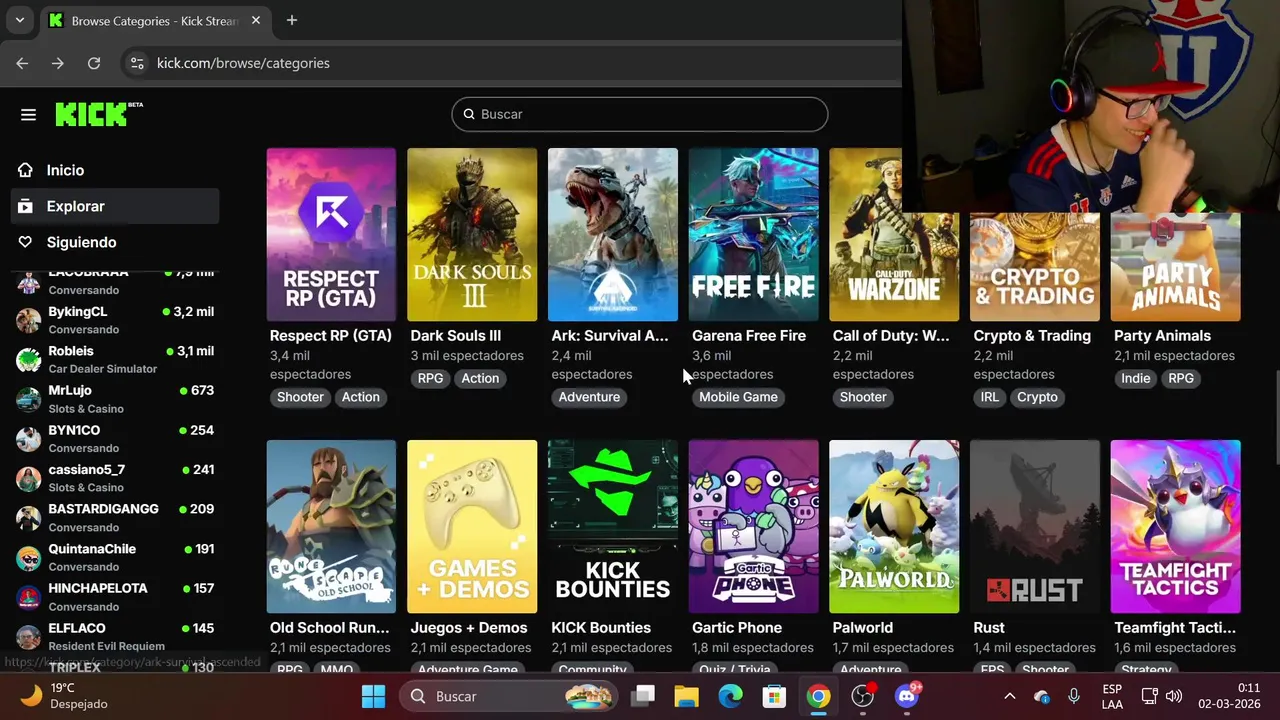1280x720 pixels.
Task: Open the Kick hamburger menu
Action: (x=28, y=115)
